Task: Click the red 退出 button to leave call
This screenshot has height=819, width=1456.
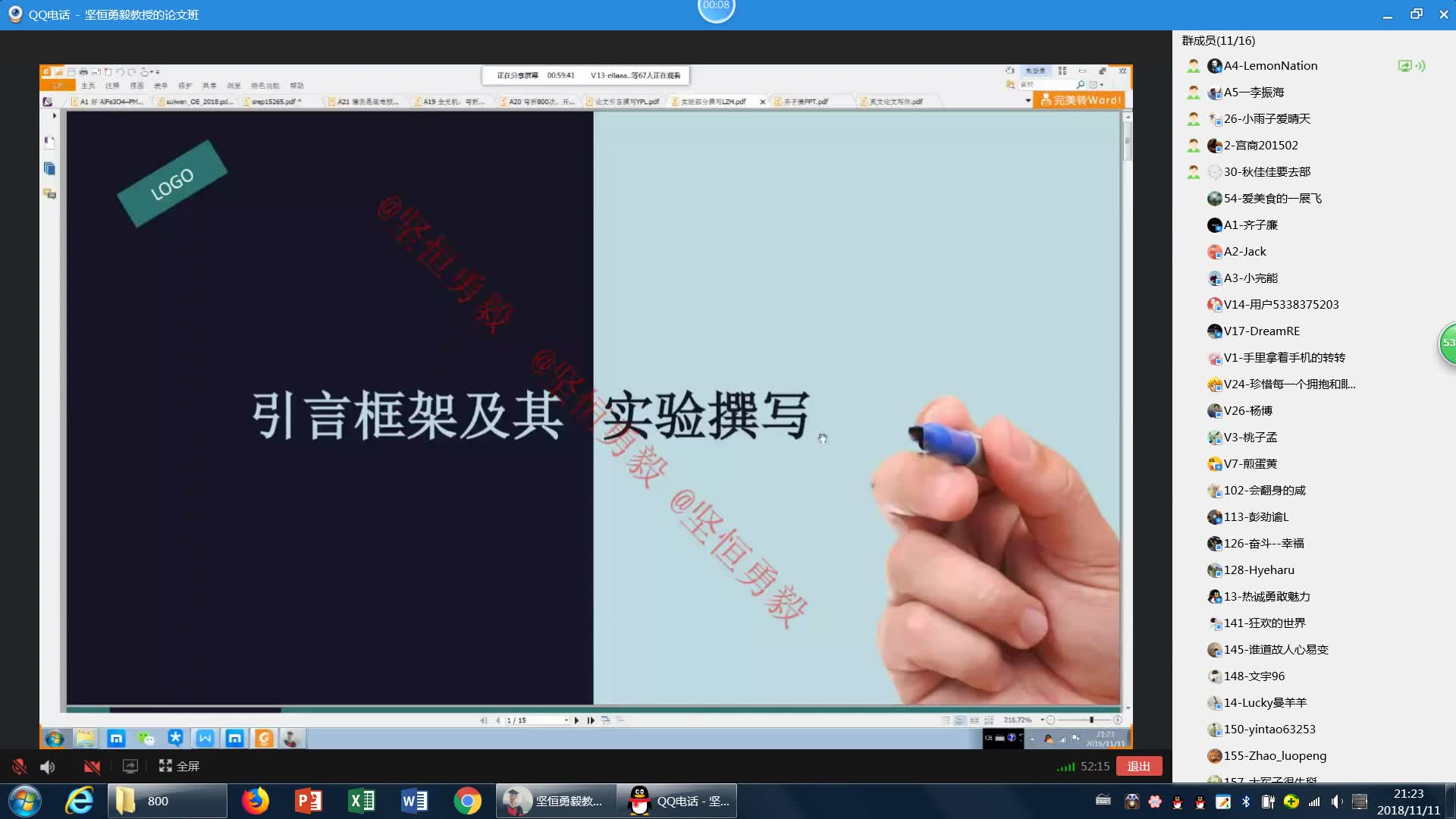Action: tap(1139, 767)
